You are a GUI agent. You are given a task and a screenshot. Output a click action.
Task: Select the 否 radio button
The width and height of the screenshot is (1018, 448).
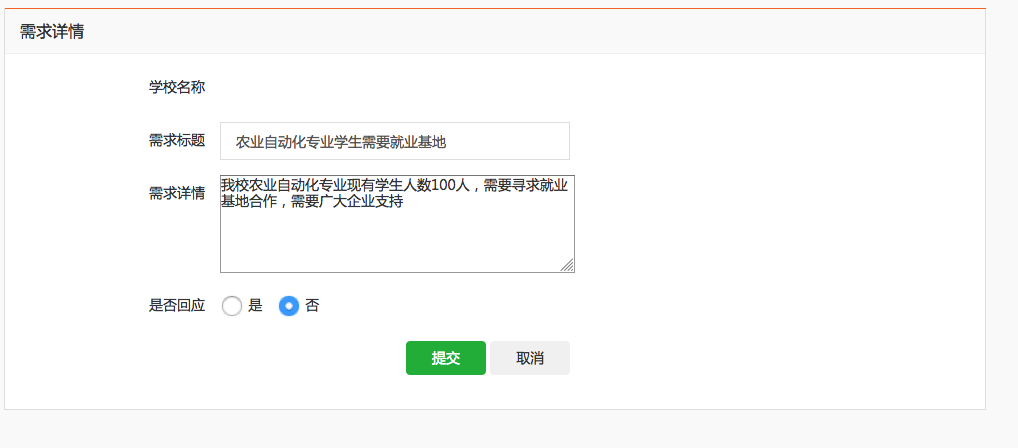point(289,306)
